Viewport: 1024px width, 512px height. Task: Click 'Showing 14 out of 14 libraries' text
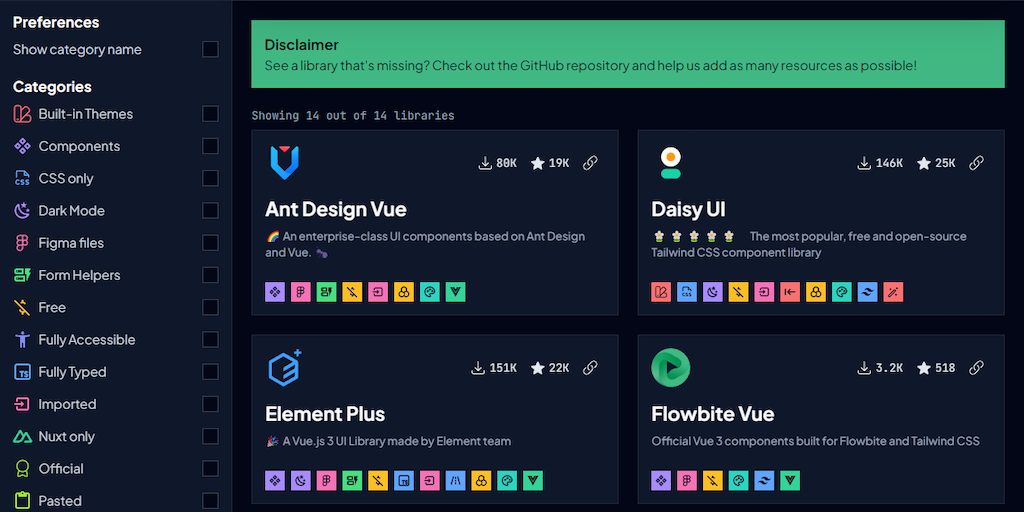(353, 116)
